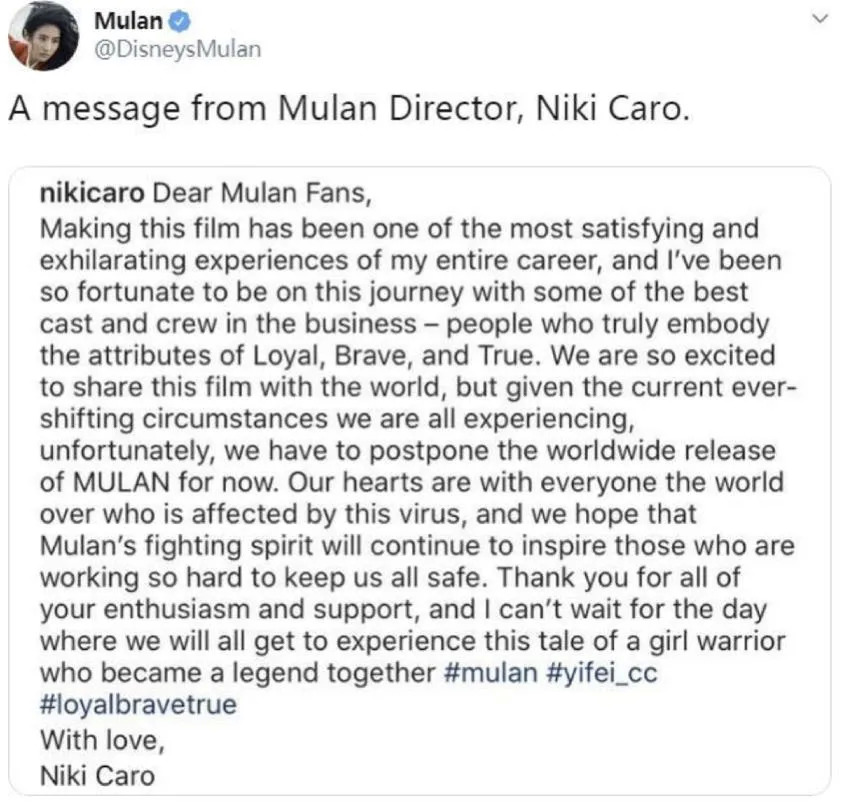This screenshot has width=849, height=812.
Task: Click the @DisneysMulan handle
Action: [x=162, y=48]
